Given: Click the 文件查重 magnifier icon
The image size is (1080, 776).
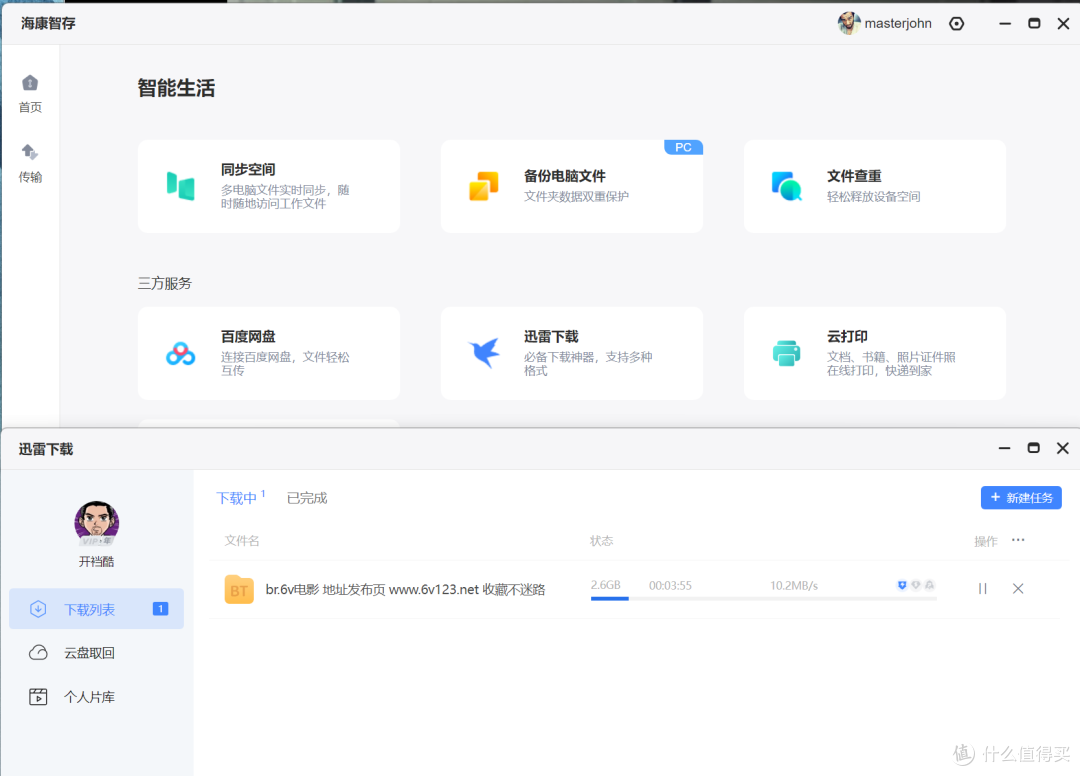Looking at the screenshot, I should pyautogui.click(x=787, y=186).
